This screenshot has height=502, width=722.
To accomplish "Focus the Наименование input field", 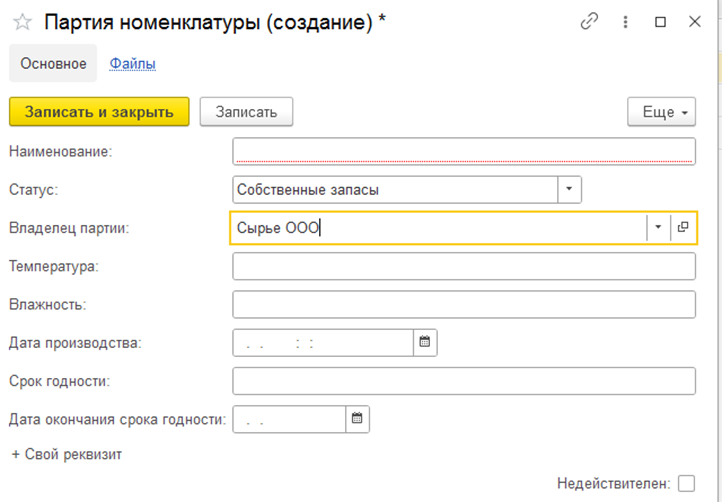I will (464, 151).
